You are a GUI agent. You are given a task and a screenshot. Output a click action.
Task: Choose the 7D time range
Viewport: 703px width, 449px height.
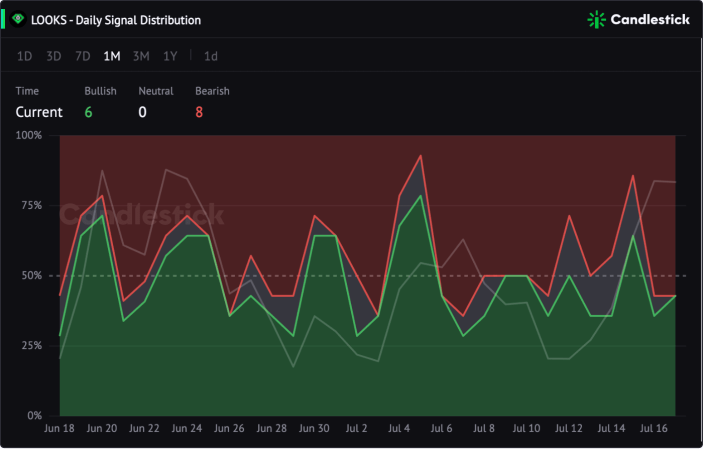83,56
